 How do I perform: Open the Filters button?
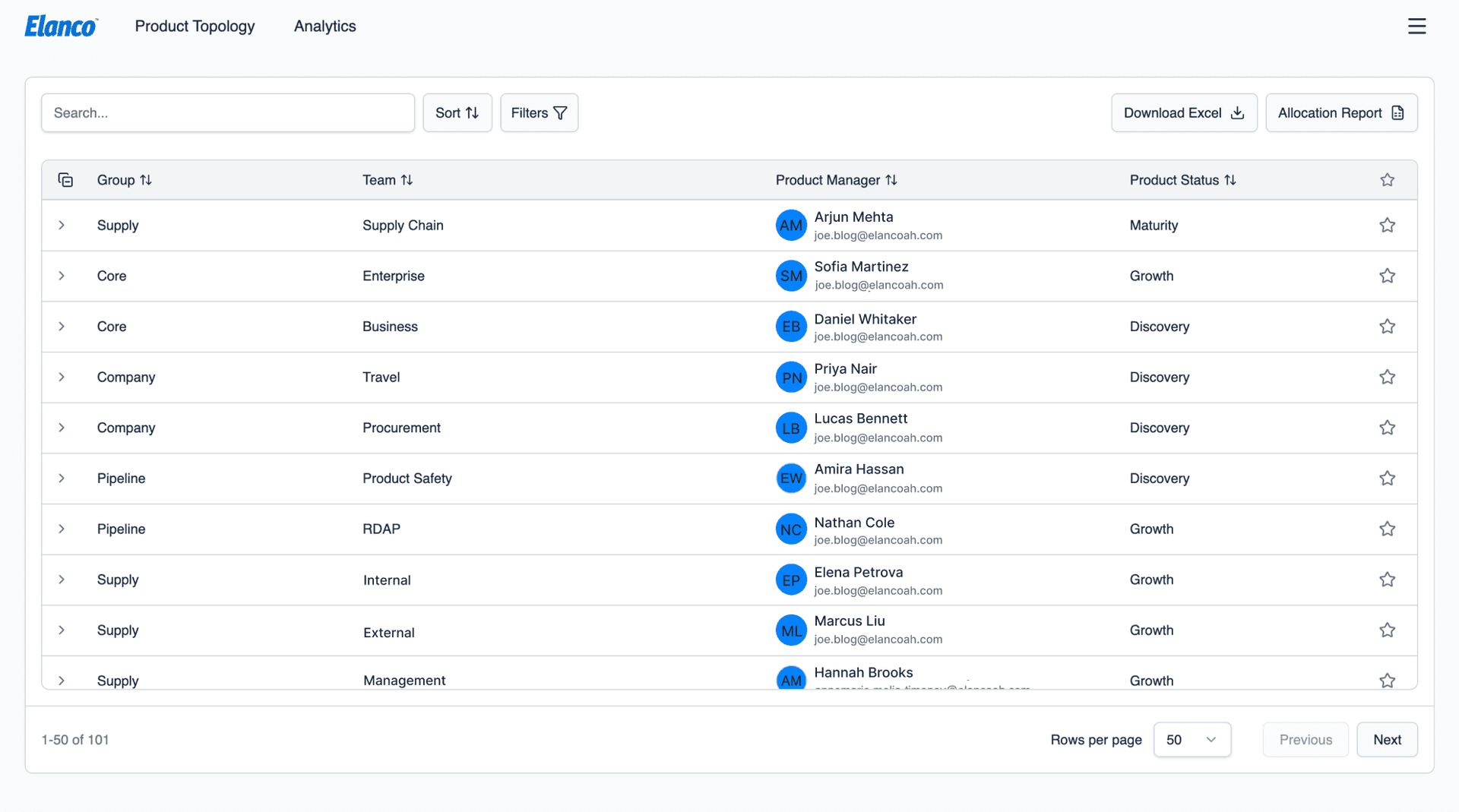tap(539, 113)
